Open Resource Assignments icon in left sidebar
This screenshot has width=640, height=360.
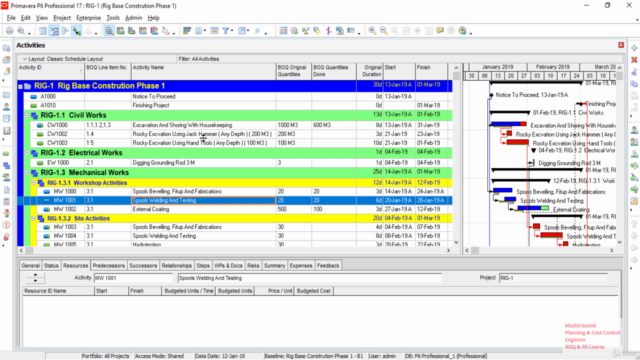coord(7,177)
